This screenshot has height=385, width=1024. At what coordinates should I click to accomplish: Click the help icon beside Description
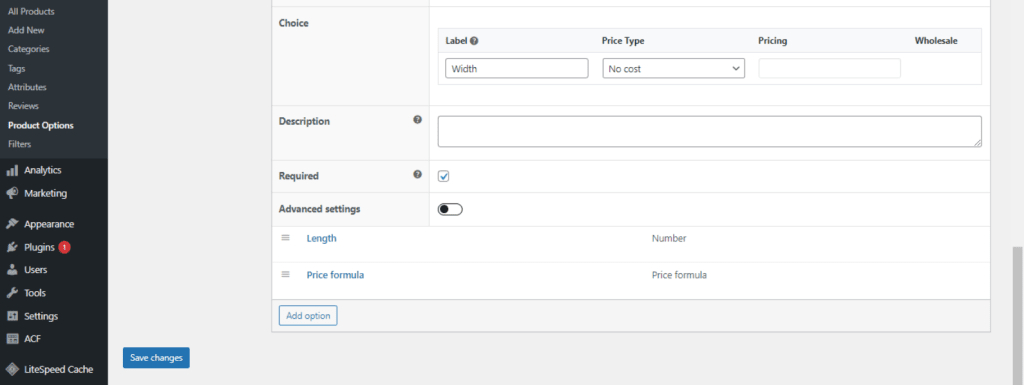417,120
